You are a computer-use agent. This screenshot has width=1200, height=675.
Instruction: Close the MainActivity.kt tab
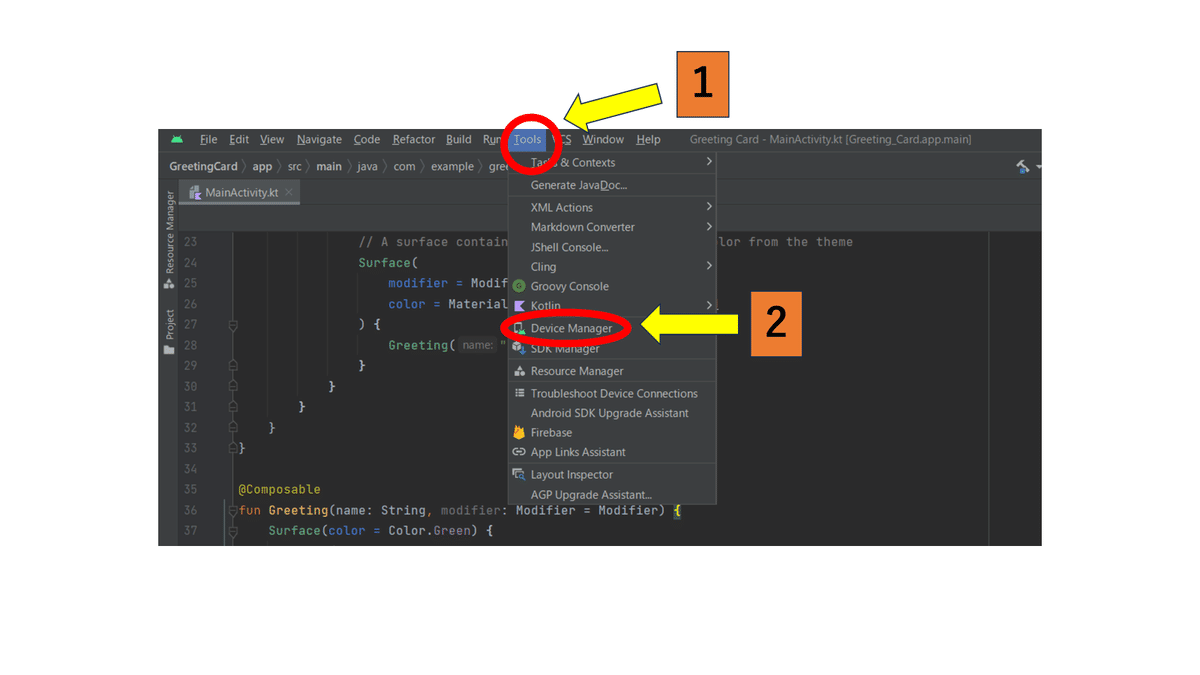coord(289,193)
